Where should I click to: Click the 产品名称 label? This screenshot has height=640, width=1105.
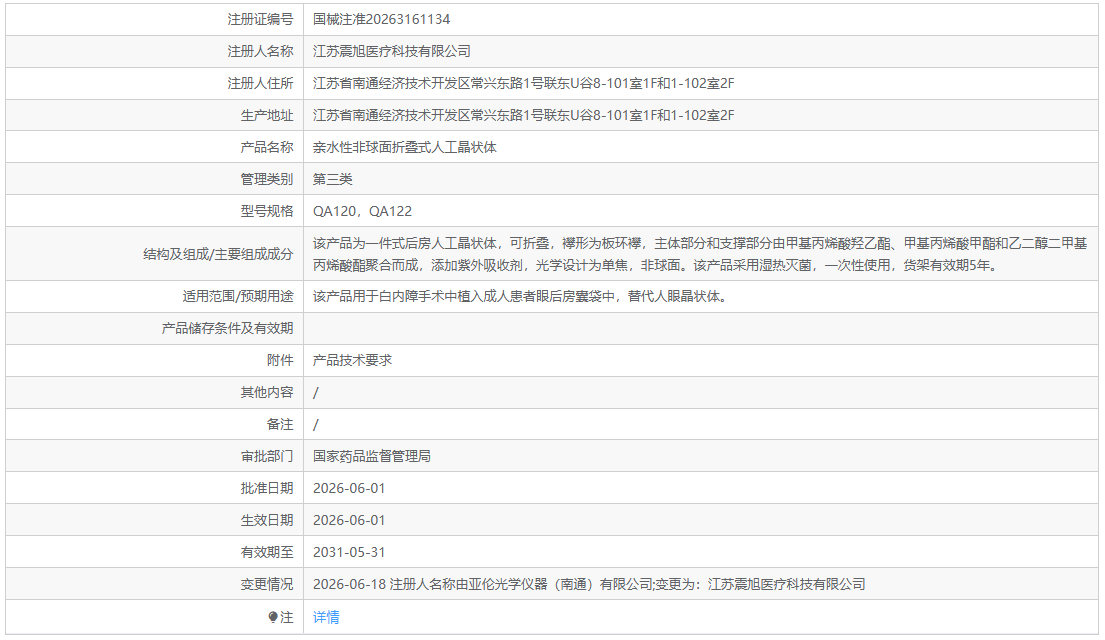(x=267, y=147)
